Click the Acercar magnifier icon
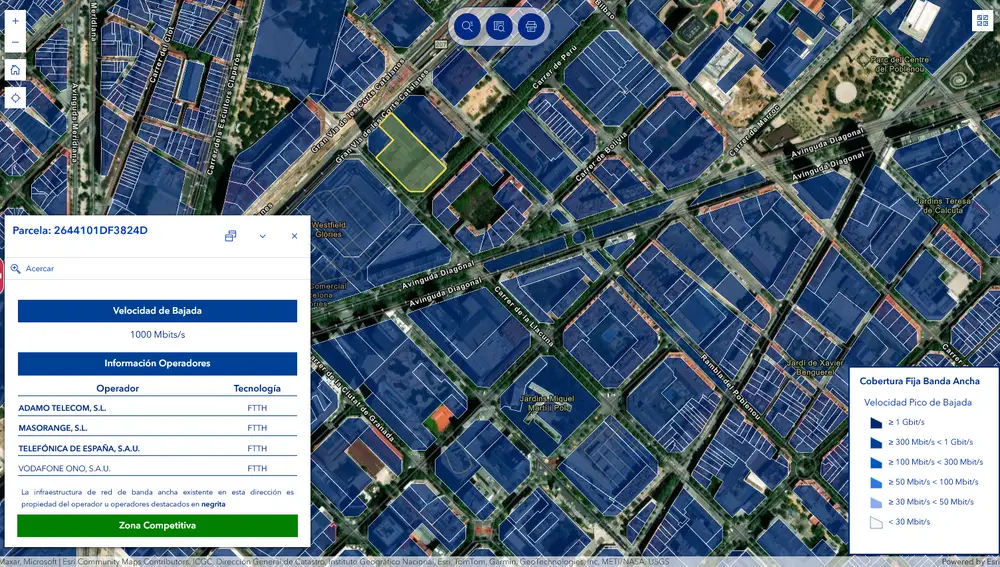 click(15, 269)
